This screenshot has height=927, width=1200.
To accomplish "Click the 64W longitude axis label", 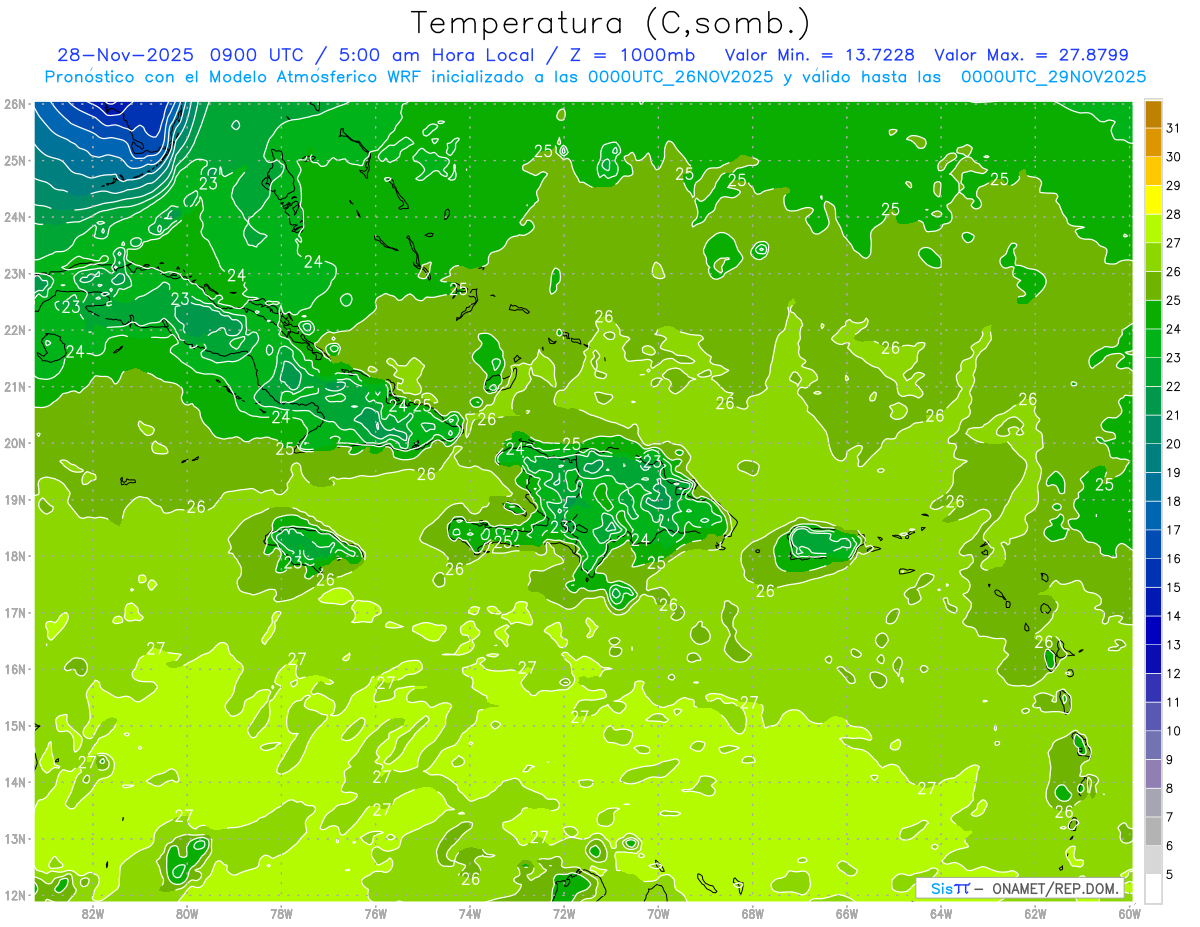I will click(x=941, y=912).
